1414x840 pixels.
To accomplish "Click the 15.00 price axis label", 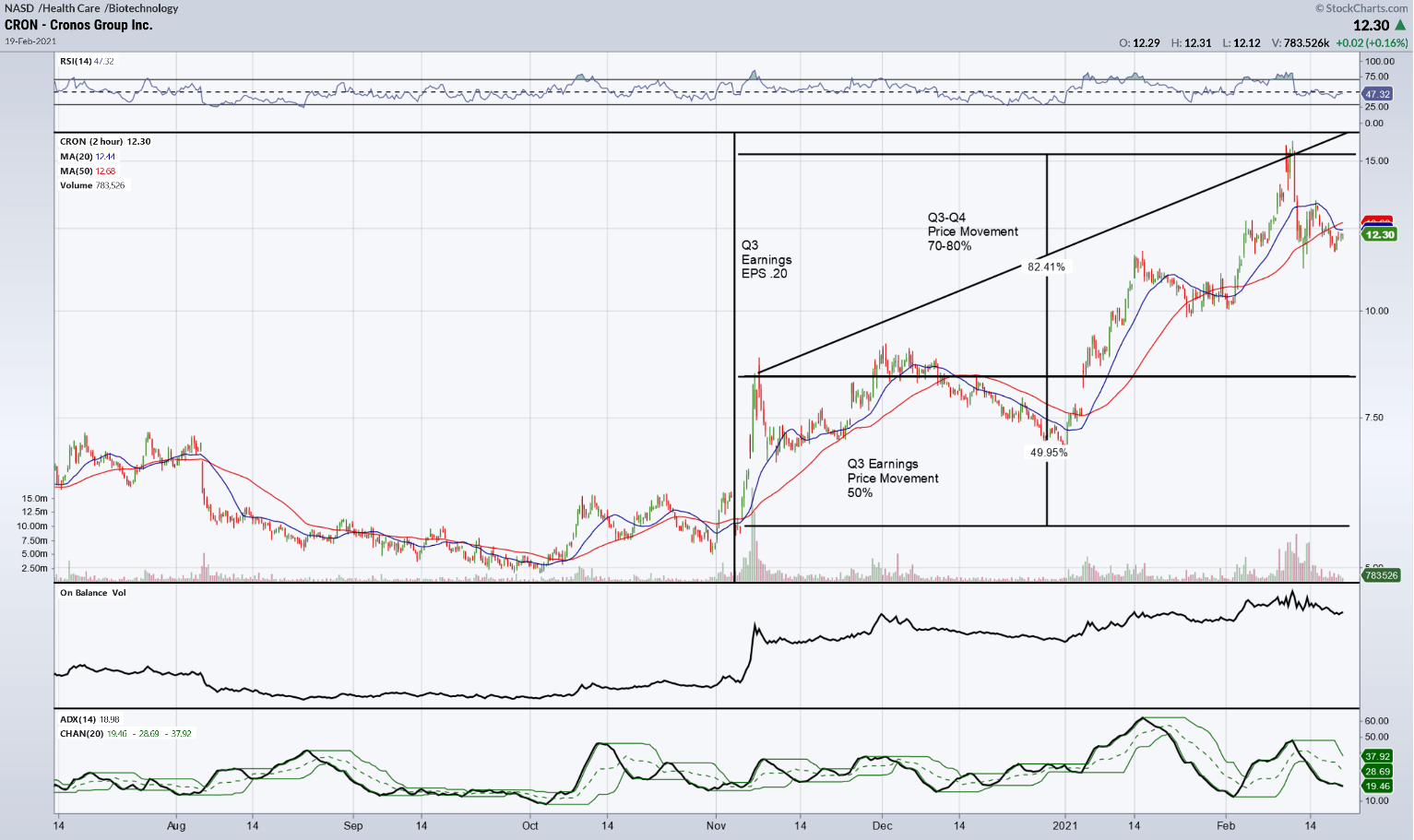I will tap(1376, 161).
